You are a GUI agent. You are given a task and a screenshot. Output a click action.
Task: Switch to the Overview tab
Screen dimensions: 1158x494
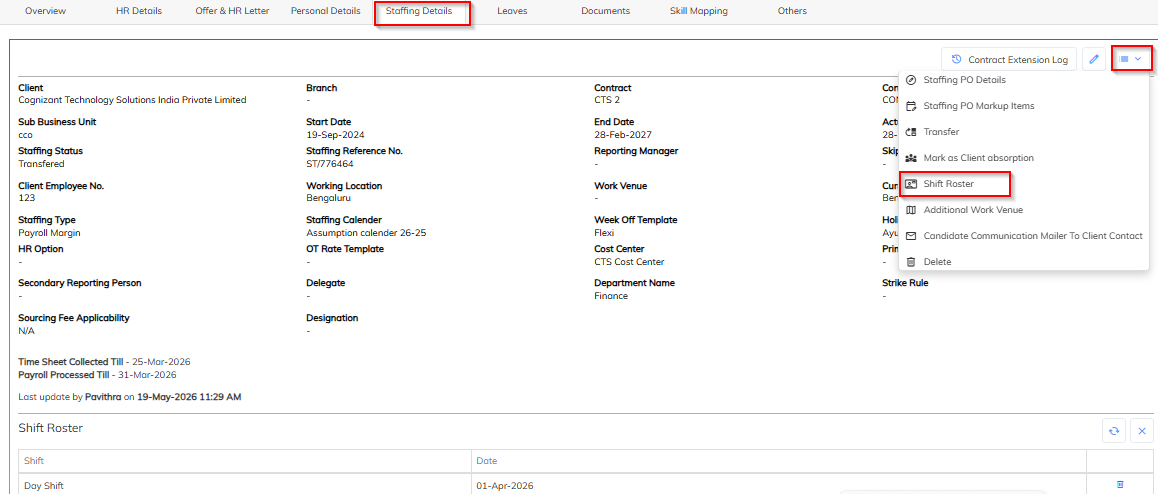(45, 11)
